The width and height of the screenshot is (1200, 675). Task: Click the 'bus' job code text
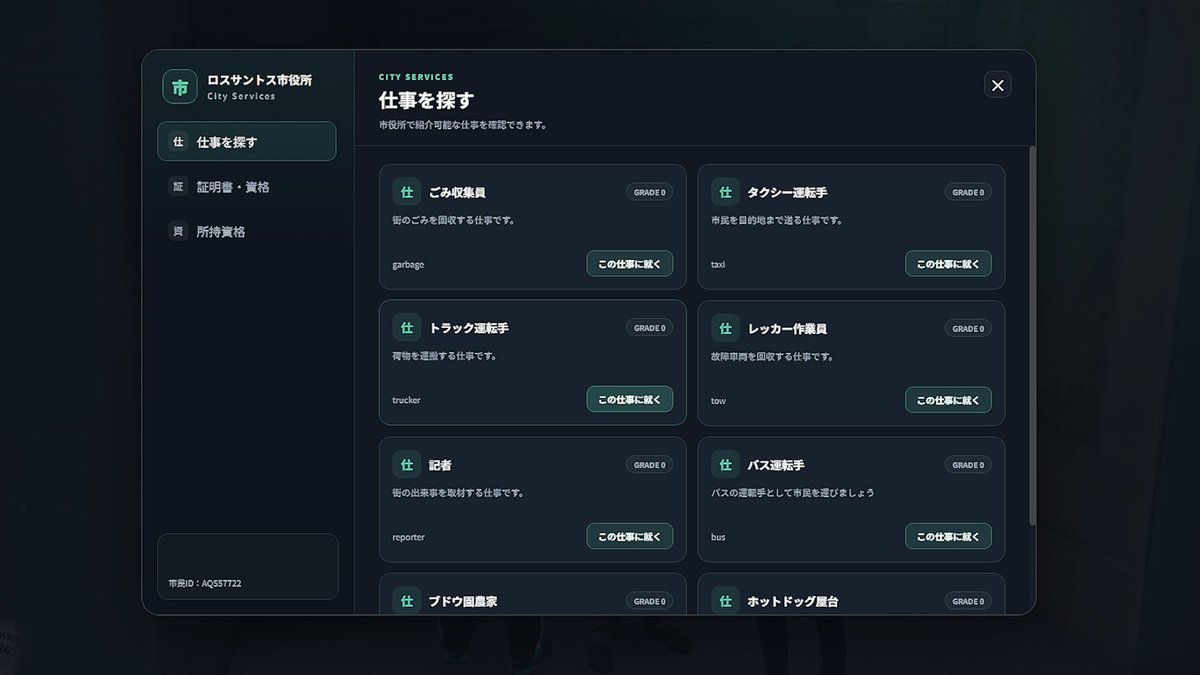click(718, 537)
